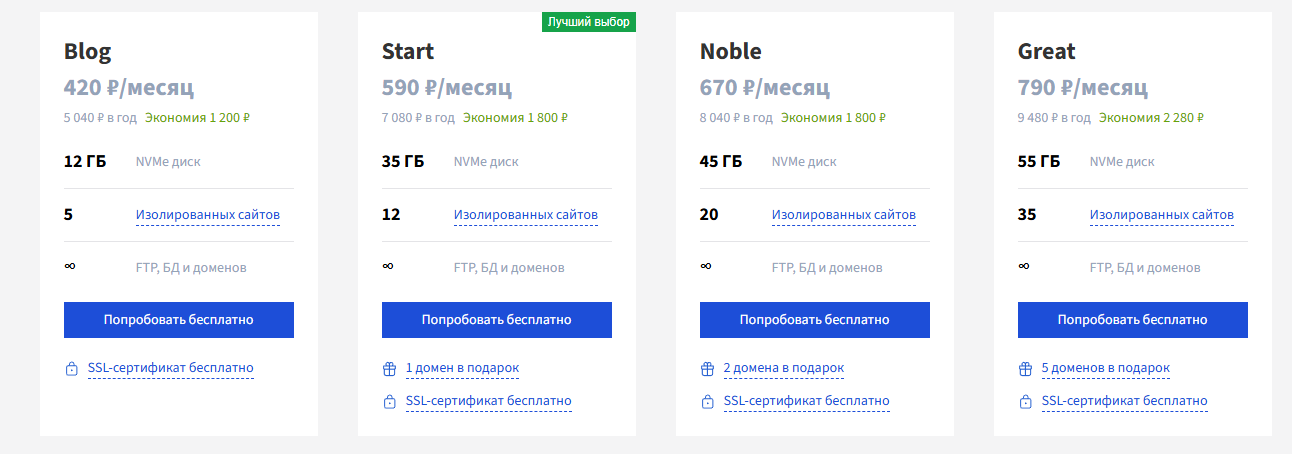Click the gift icon in Start plan
This screenshot has height=454, width=1292.
click(x=390, y=369)
